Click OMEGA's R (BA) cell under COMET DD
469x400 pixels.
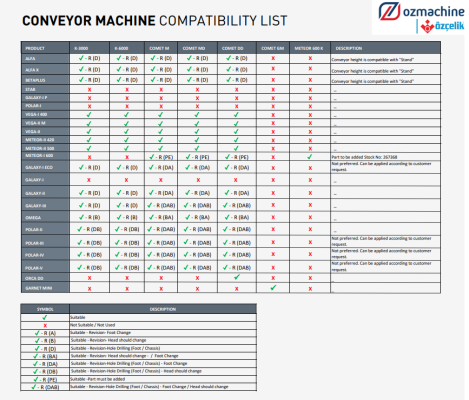[237, 217]
